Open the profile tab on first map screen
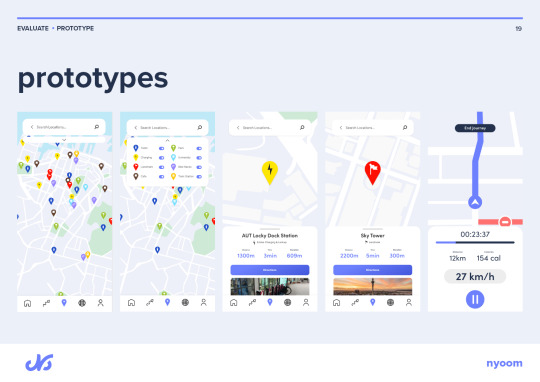This screenshot has width=540, height=382. [x=101, y=303]
